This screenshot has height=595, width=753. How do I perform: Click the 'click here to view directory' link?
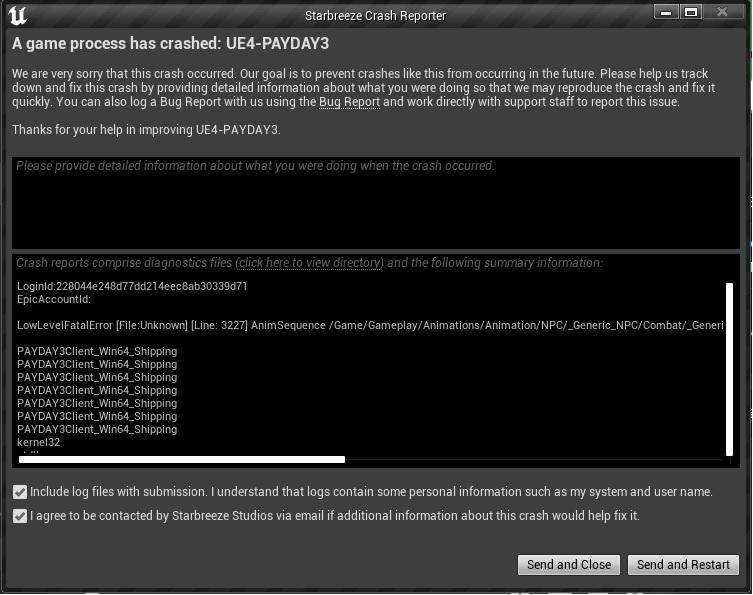(x=310, y=263)
